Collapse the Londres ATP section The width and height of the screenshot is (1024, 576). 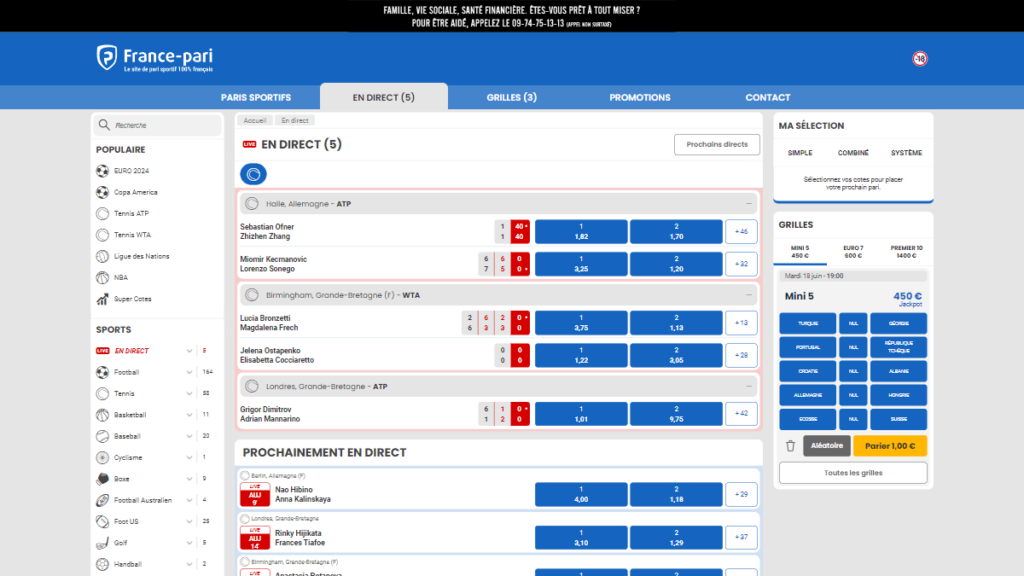tap(749, 387)
